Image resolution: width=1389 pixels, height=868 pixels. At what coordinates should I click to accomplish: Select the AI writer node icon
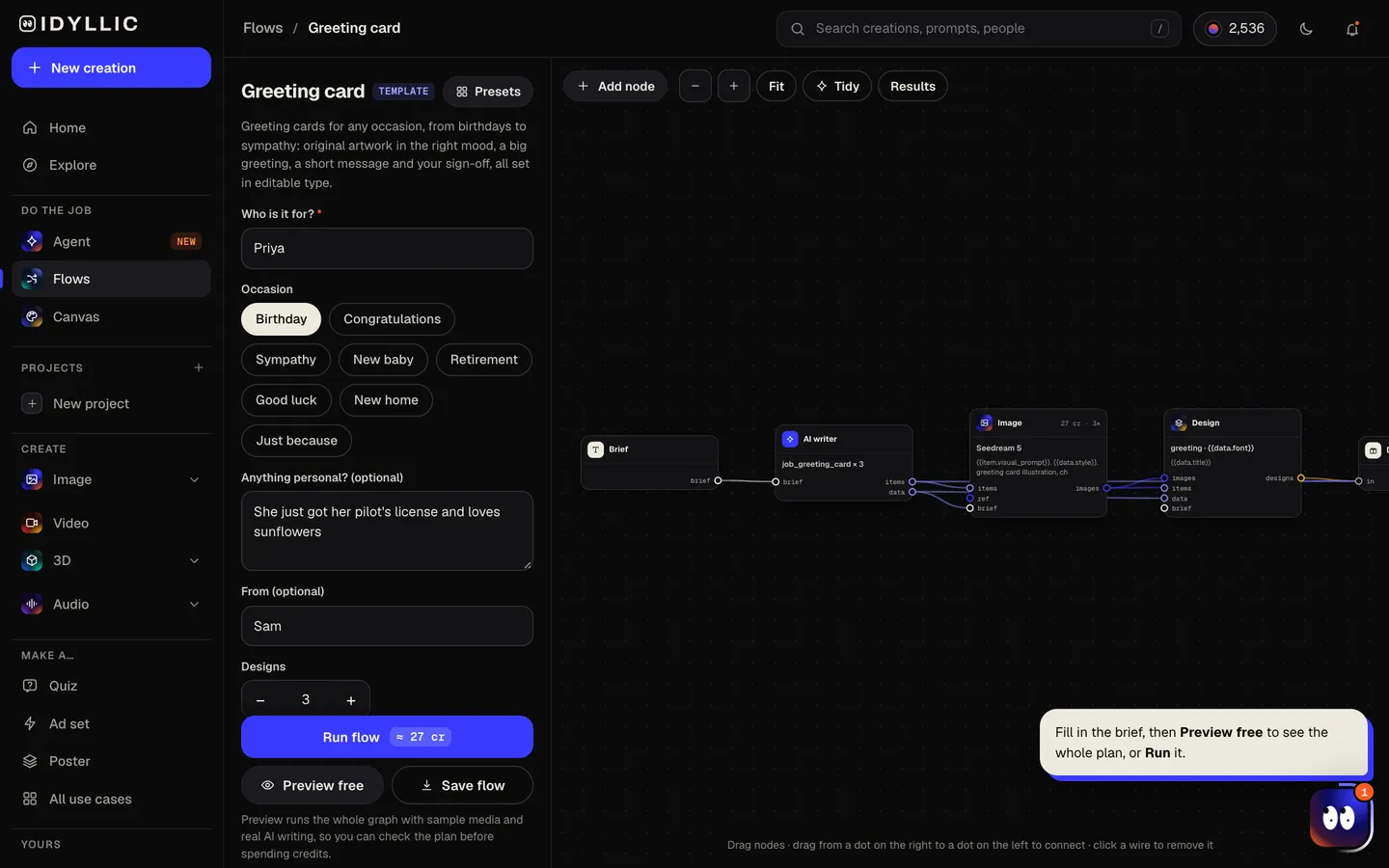[x=790, y=439]
